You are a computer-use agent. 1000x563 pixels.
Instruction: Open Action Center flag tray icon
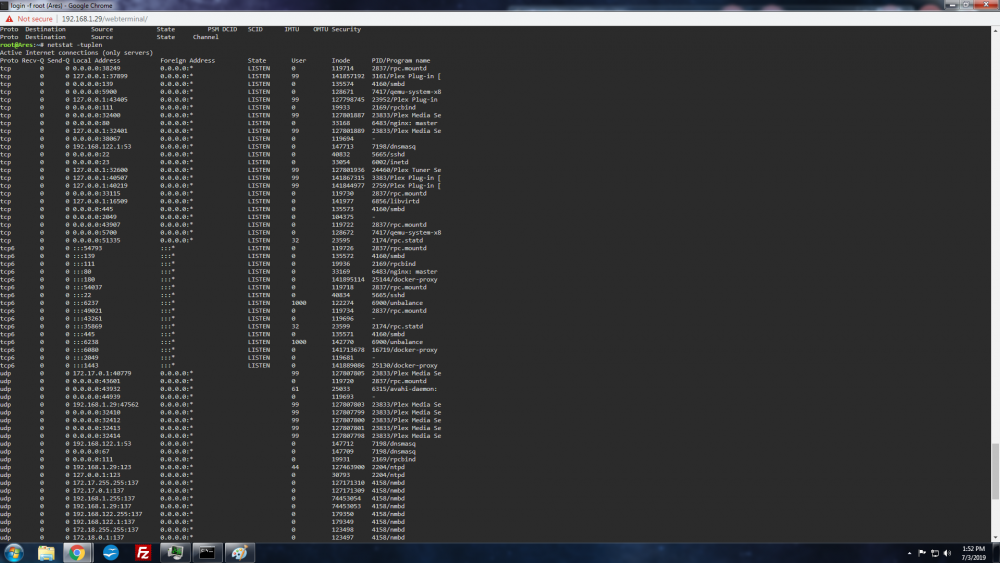tap(922, 553)
